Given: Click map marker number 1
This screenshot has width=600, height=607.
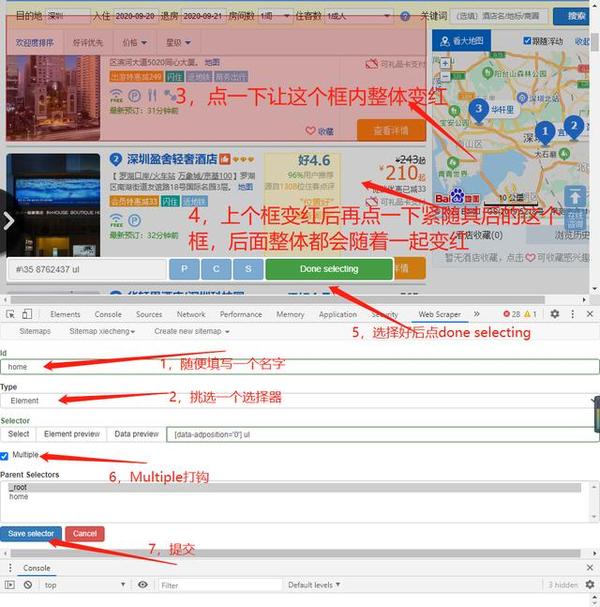Looking at the screenshot, I should (x=545, y=132).
